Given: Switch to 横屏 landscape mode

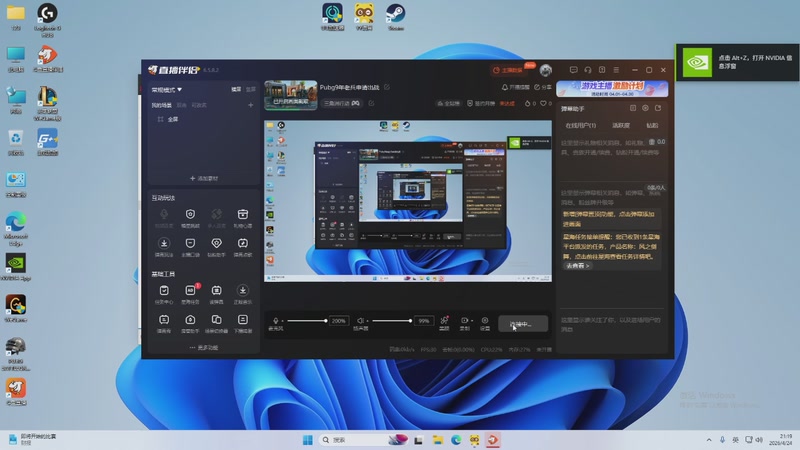Looking at the screenshot, I should click(236, 89).
